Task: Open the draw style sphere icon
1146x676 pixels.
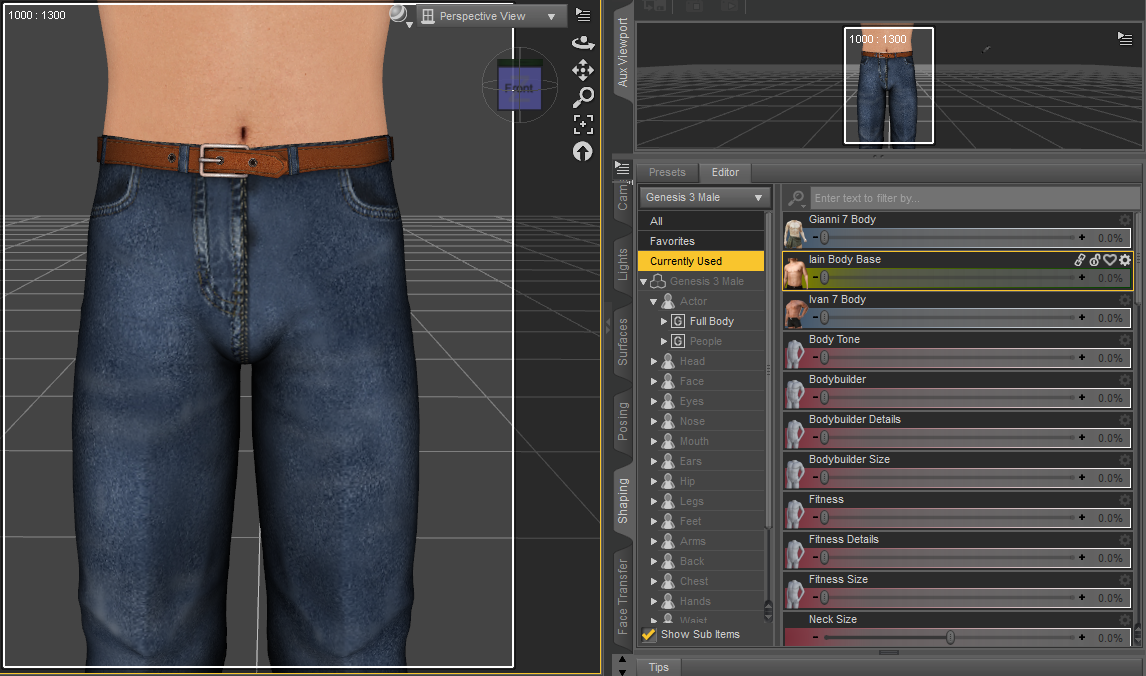Action: point(399,14)
